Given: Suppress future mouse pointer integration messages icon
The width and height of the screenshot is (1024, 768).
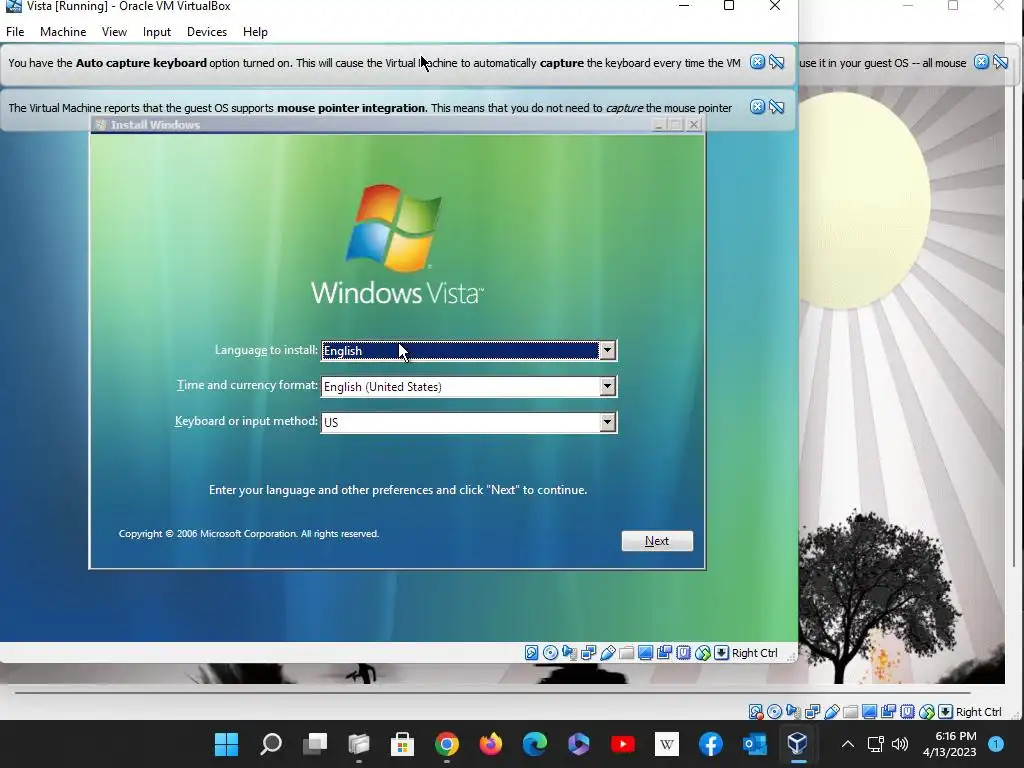Looking at the screenshot, I should 776,107.
